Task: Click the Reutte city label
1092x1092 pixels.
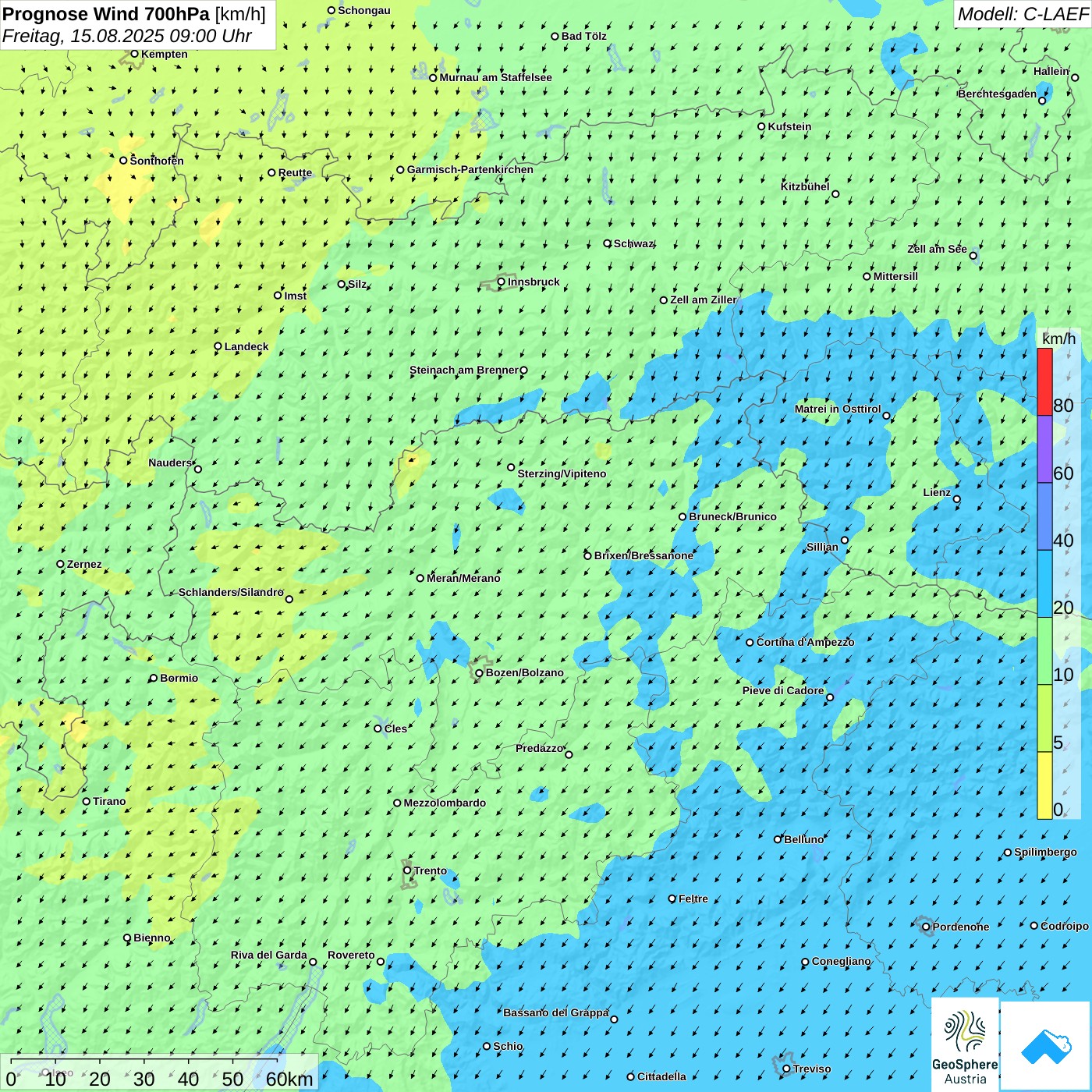Action: pos(295,172)
